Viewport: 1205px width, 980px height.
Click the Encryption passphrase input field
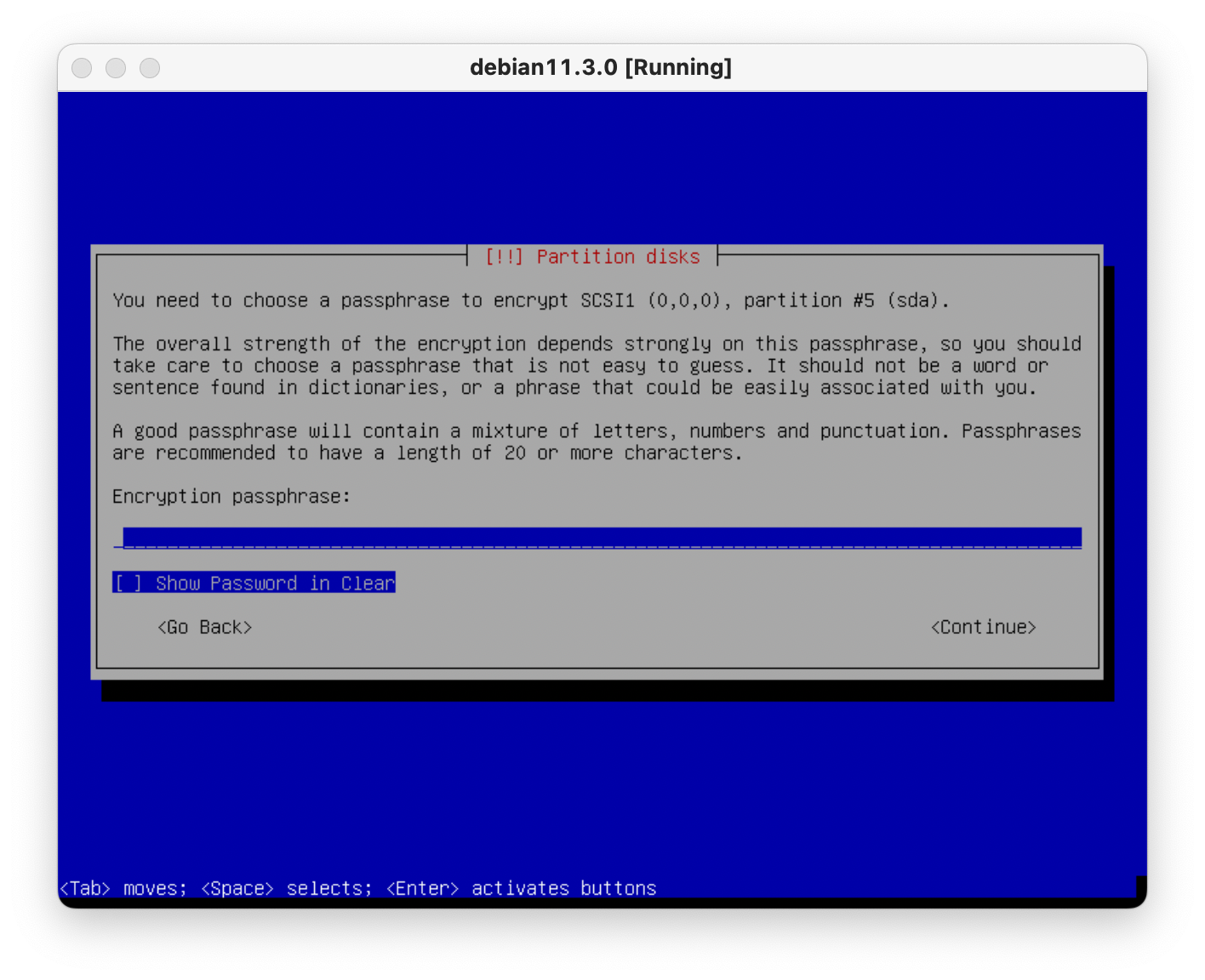tap(601, 538)
